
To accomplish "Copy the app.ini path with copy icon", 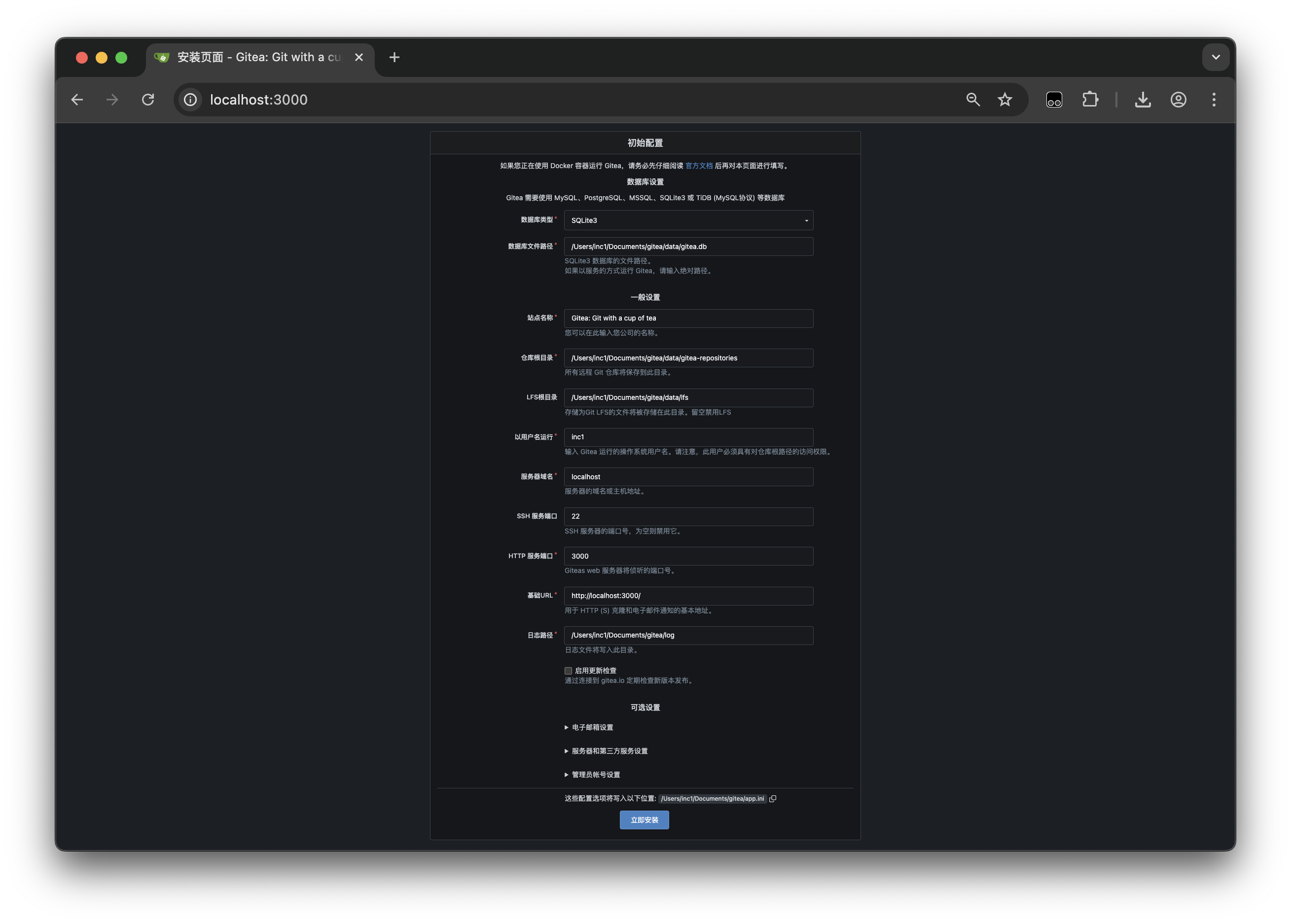I will 773,799.
